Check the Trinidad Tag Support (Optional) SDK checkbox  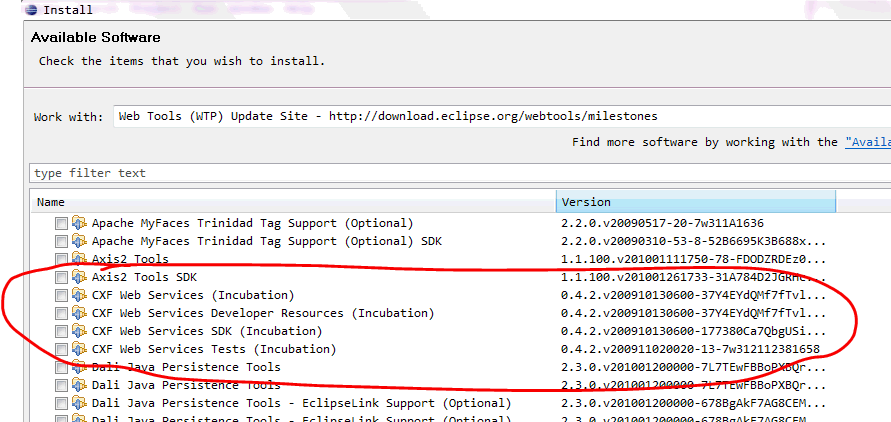[x=61, y=242]
